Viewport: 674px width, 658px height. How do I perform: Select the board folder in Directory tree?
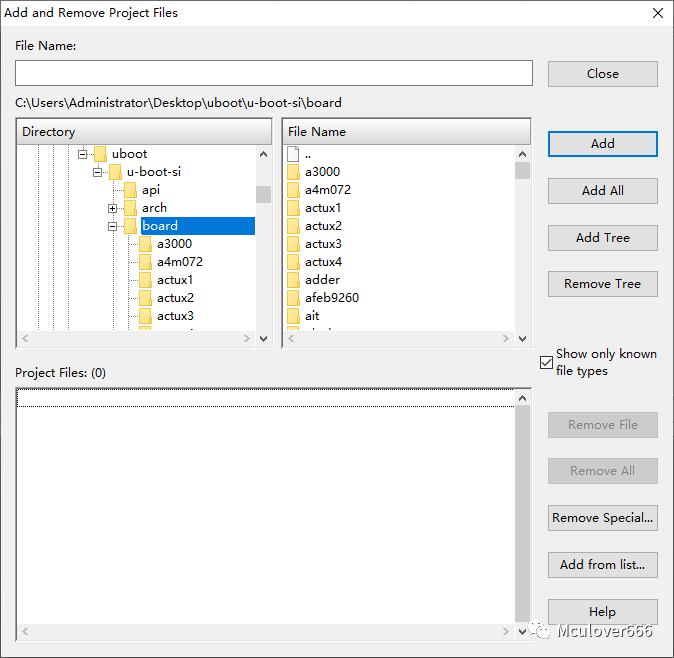[198, 226]
